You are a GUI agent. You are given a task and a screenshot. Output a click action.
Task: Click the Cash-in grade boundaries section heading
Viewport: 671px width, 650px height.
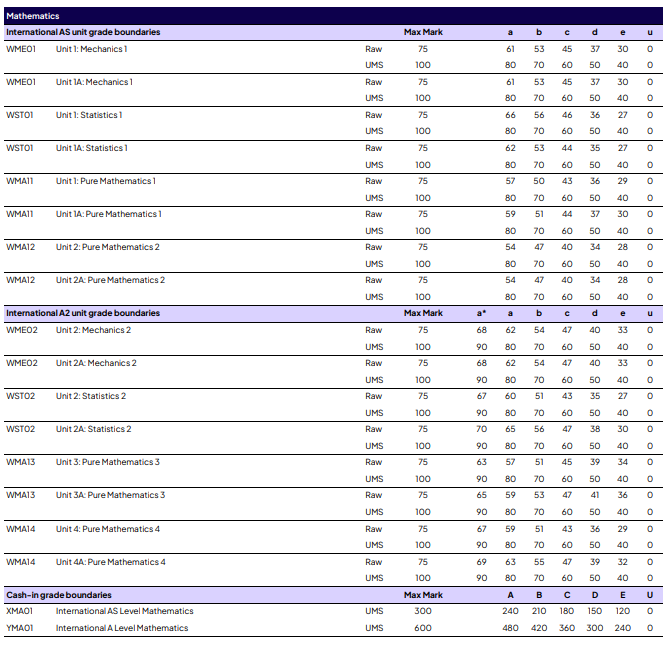tap(59, 594)
